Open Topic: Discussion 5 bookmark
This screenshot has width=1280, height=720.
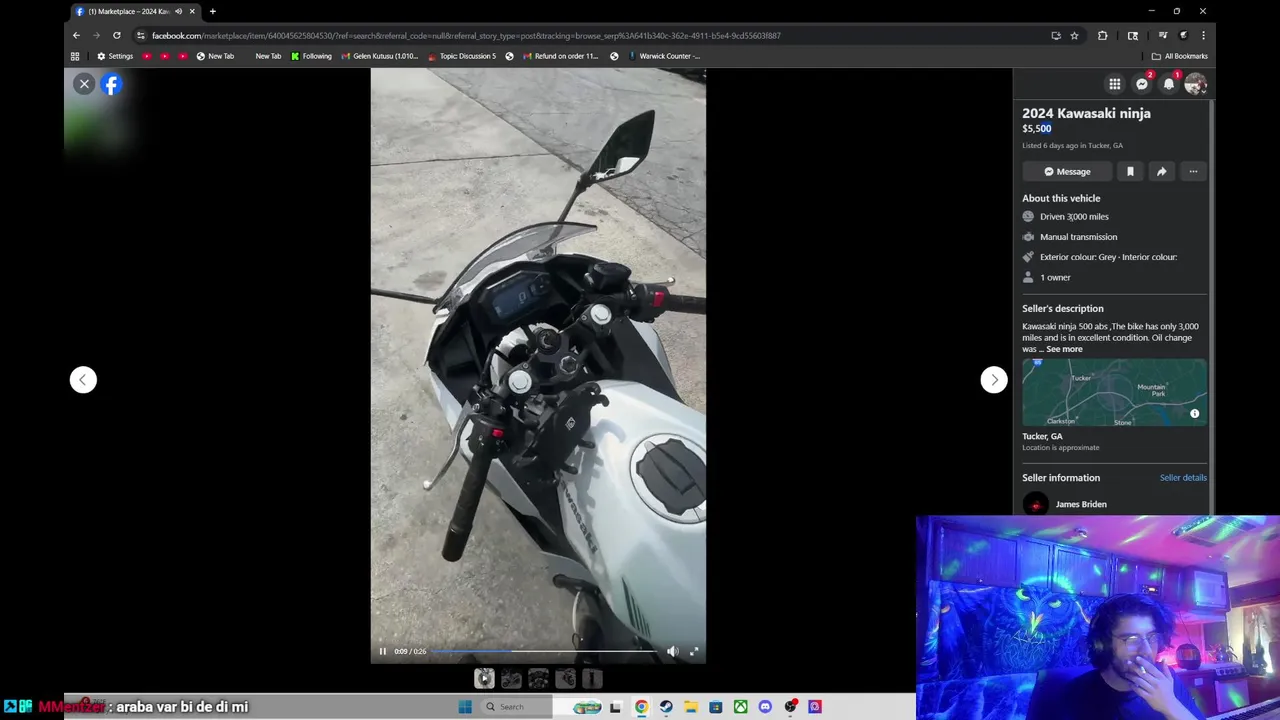pos(462,56)
